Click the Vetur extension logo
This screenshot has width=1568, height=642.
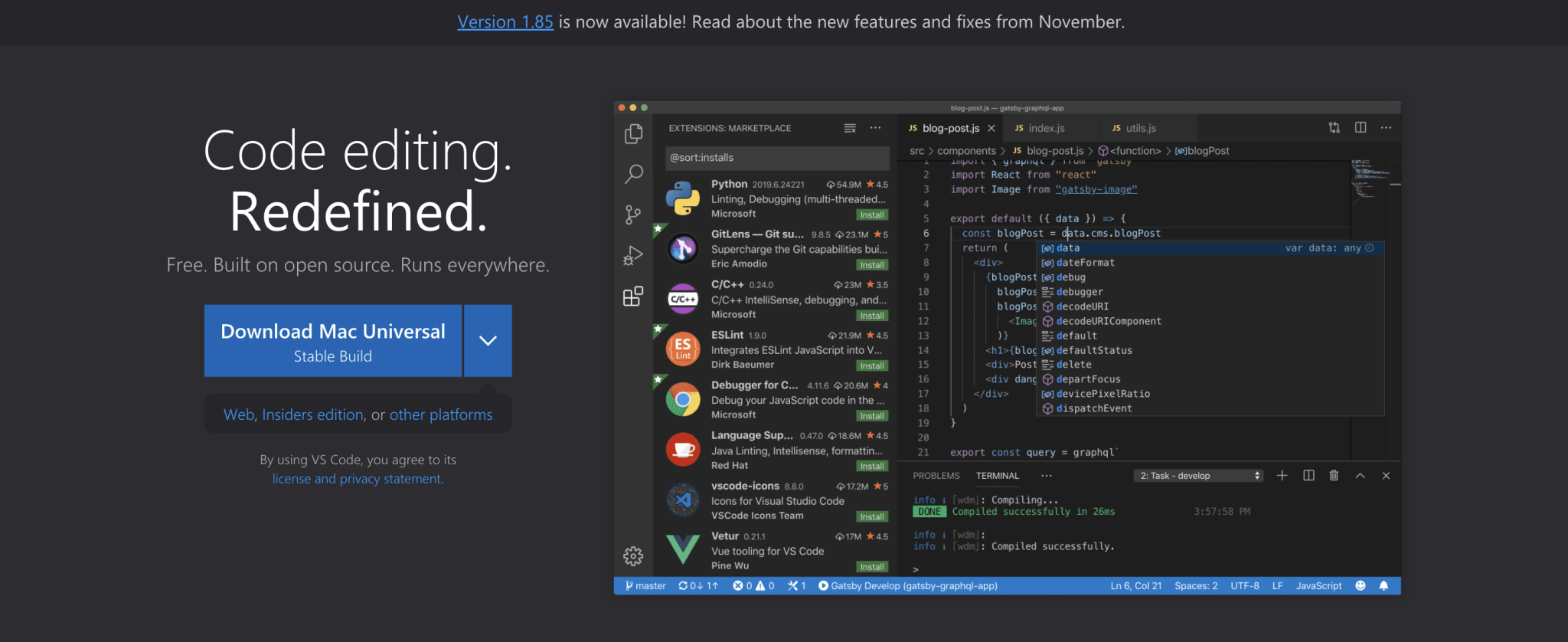(x=682, y=550)
